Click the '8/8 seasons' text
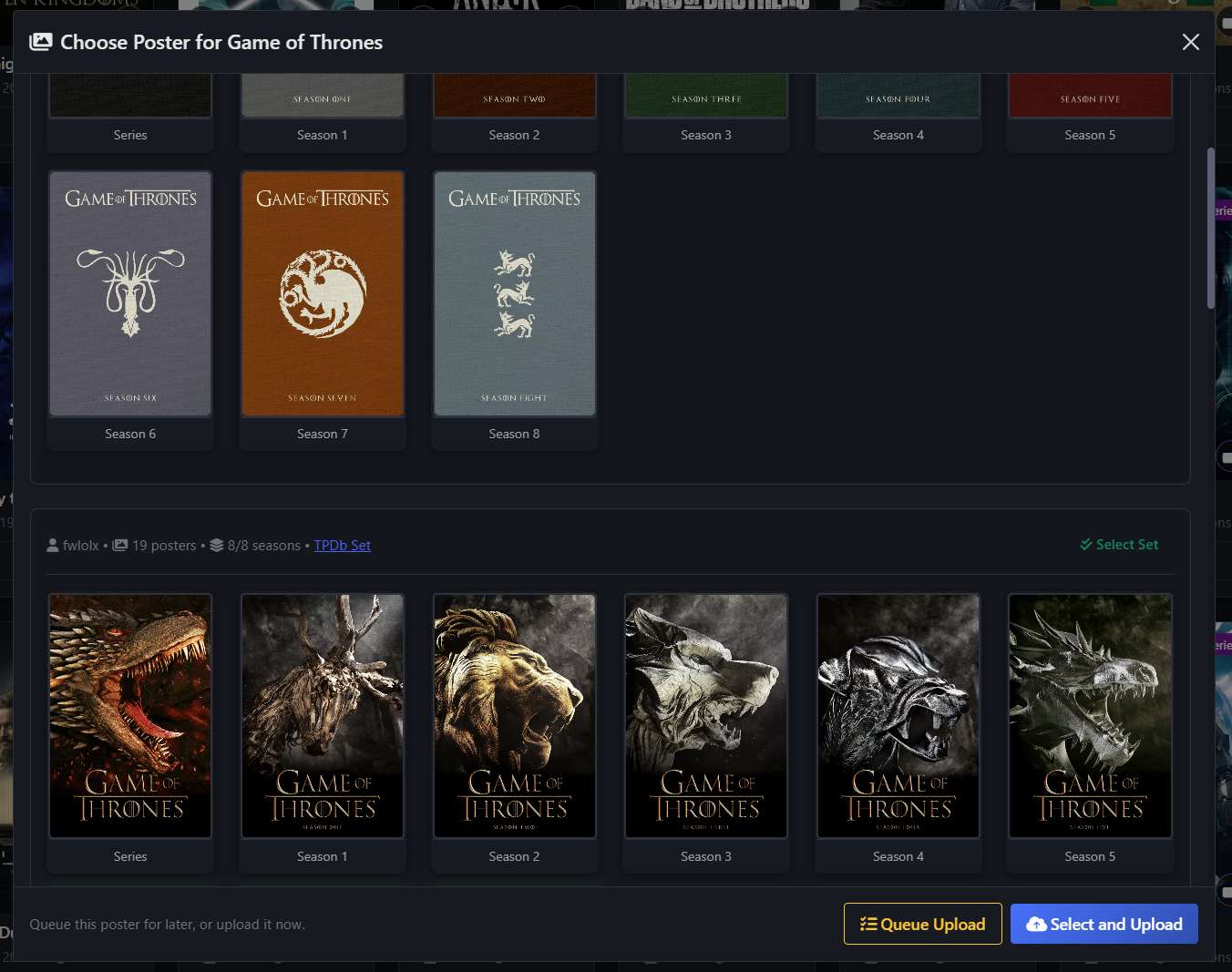Viewport: 1232px width, 972px height. 264,546
